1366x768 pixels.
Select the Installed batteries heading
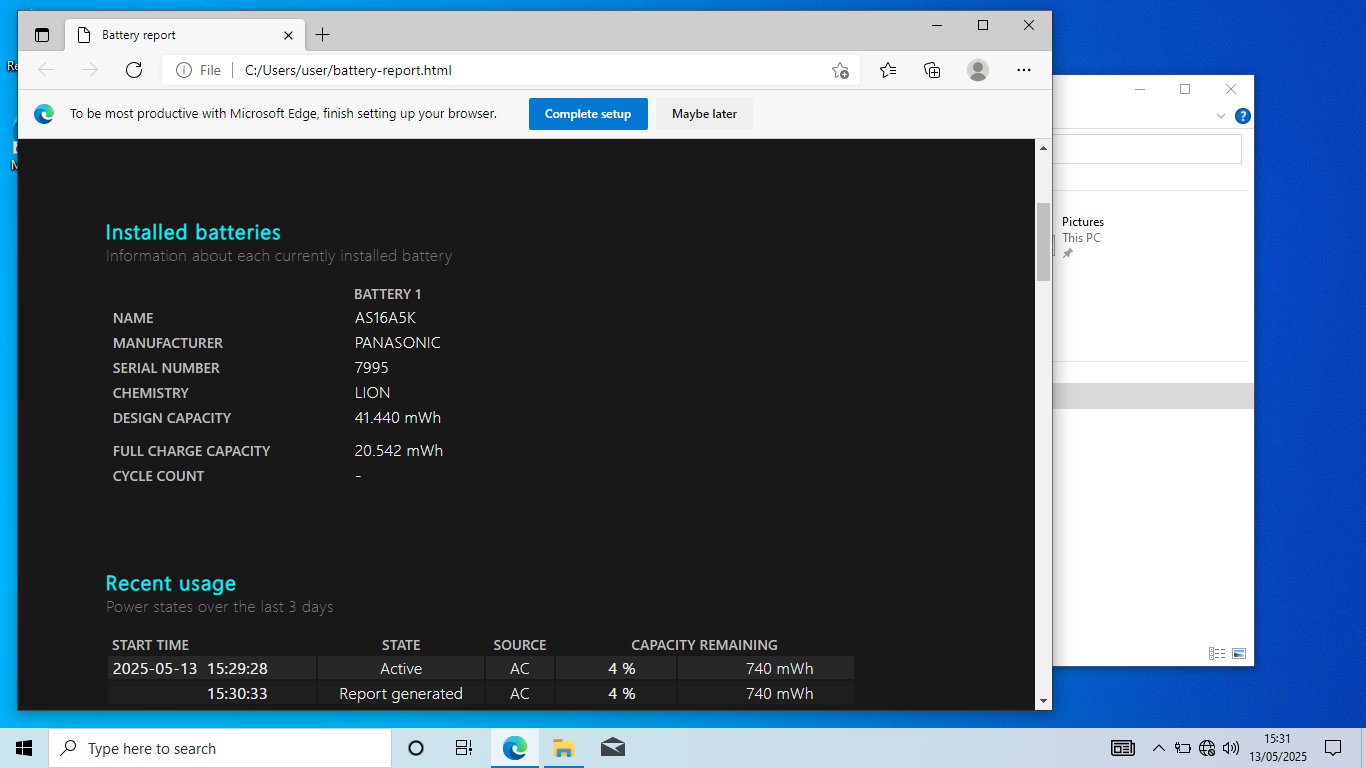pos(193,232)
